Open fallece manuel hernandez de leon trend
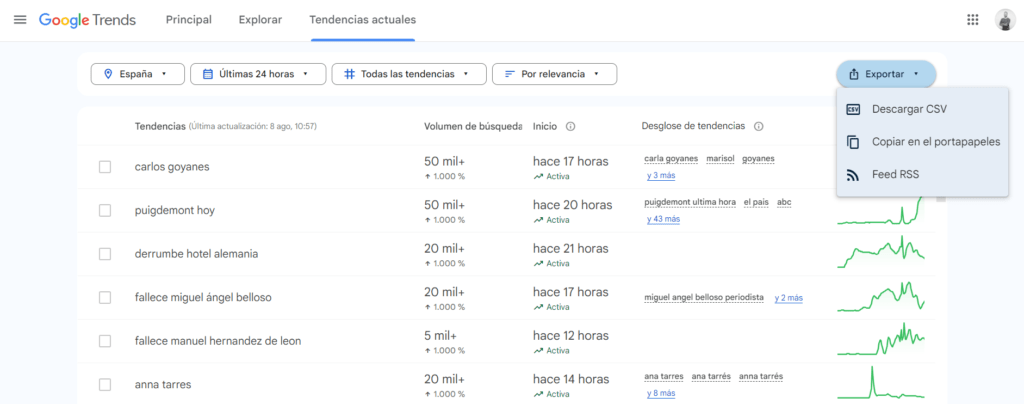 click(217, 341)
